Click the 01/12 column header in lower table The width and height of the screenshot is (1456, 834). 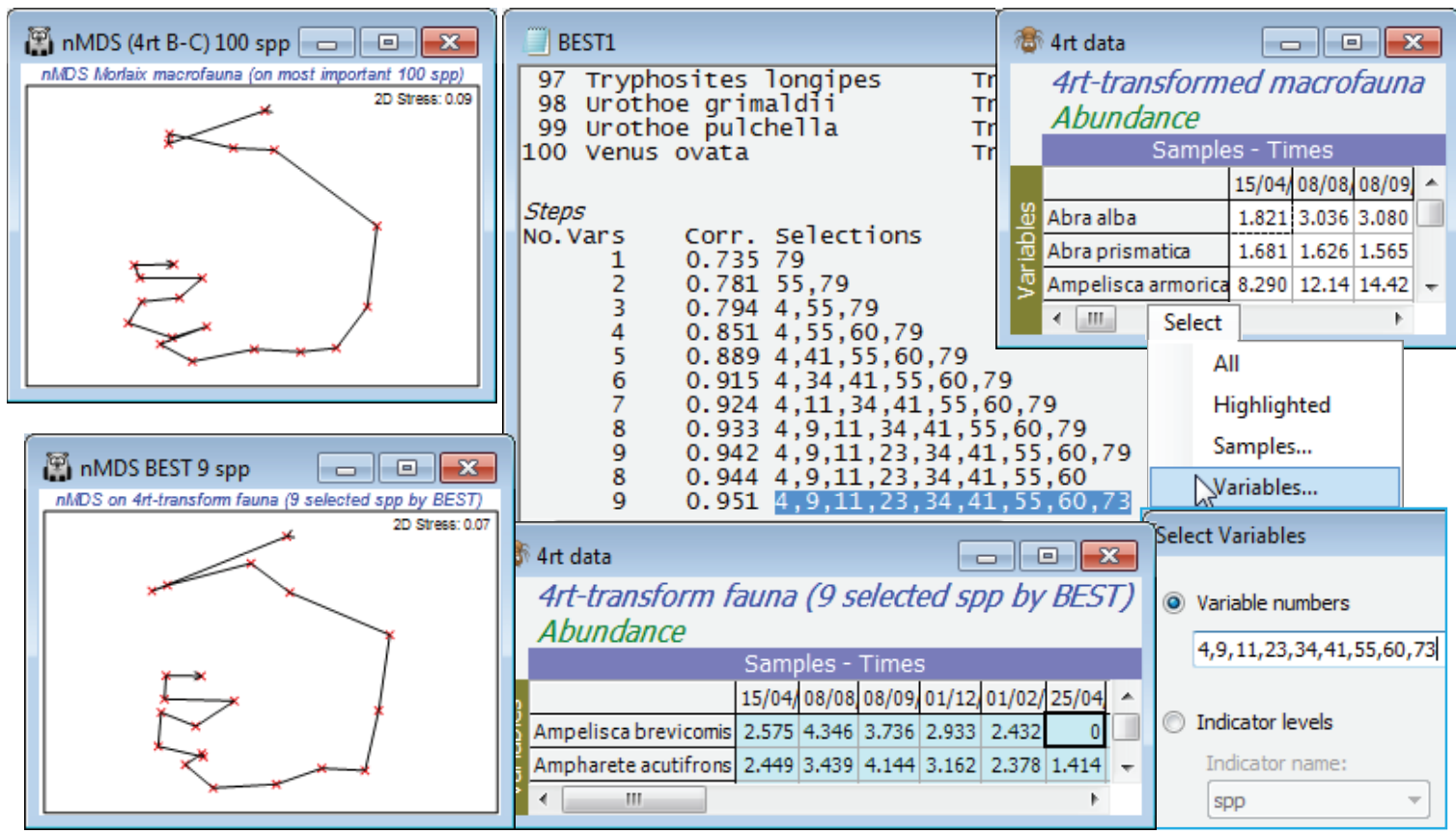[x=951, y=698]
